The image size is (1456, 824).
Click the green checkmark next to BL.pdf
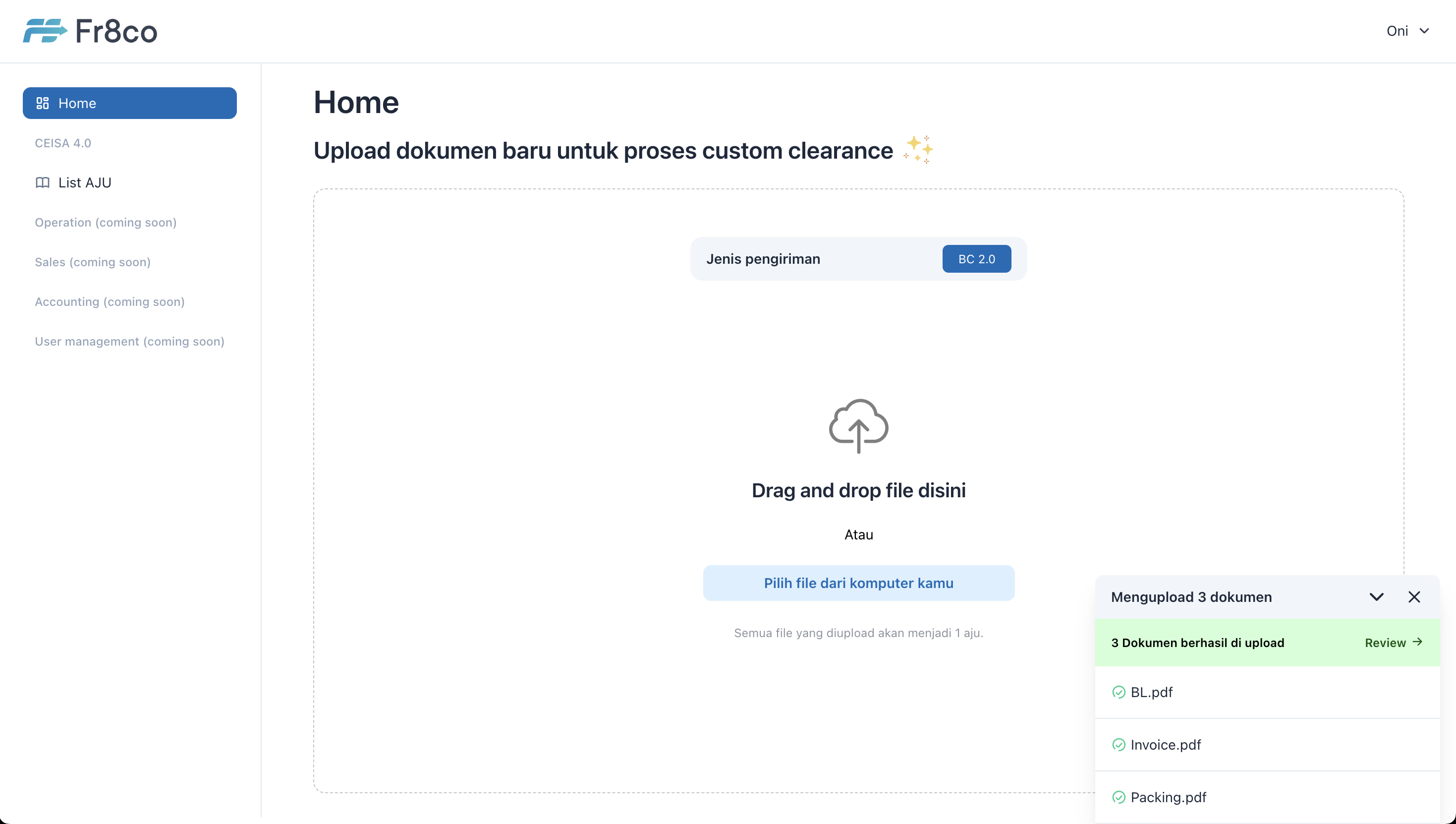click(1119, 692)
